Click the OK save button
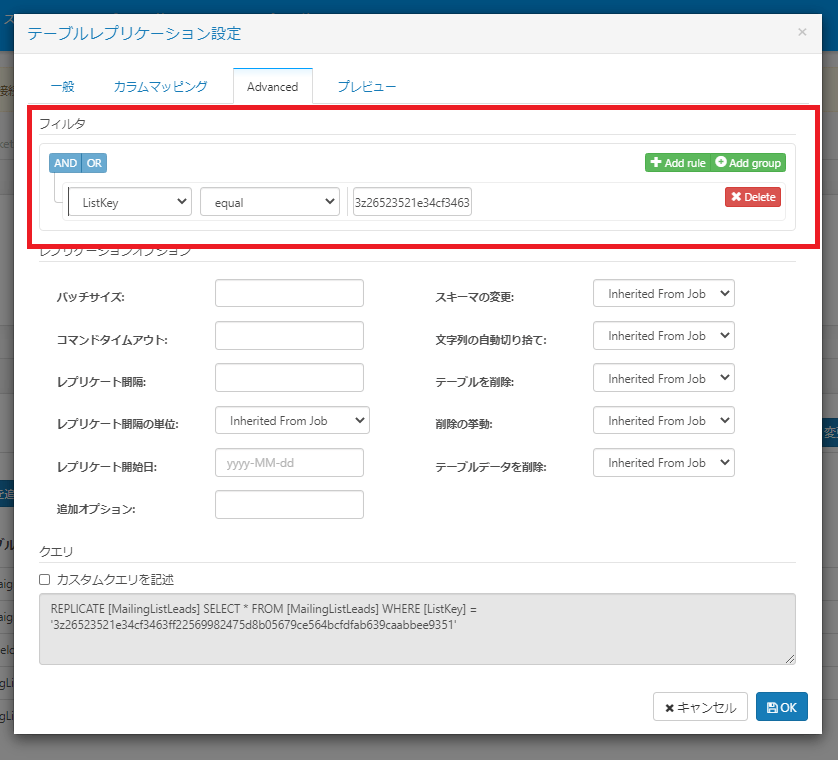Viewport: 838px width, 760px height. [781, 707]
